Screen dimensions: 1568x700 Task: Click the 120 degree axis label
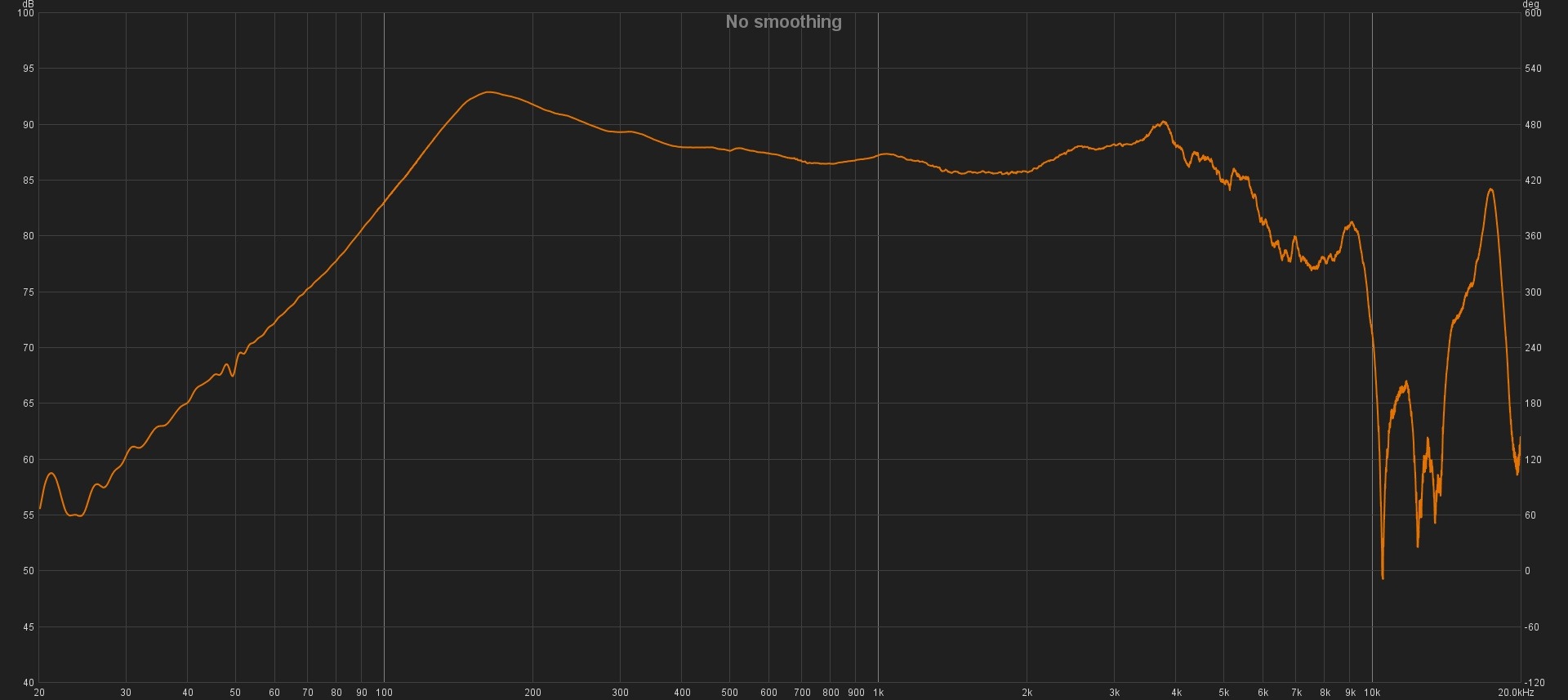pos(1534,460)
